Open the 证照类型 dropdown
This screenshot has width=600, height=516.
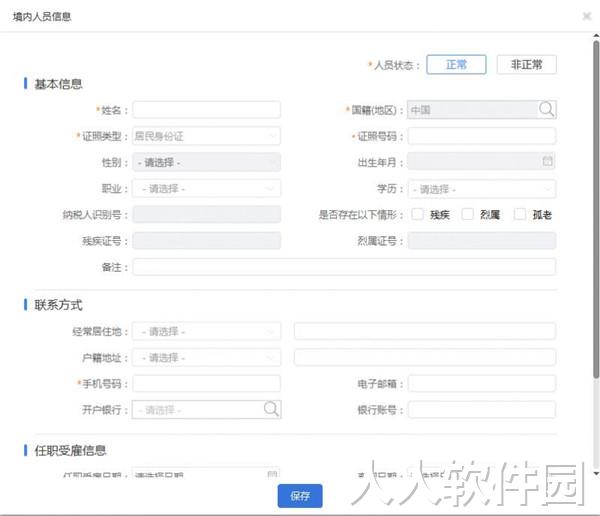(x=207, y=136)
